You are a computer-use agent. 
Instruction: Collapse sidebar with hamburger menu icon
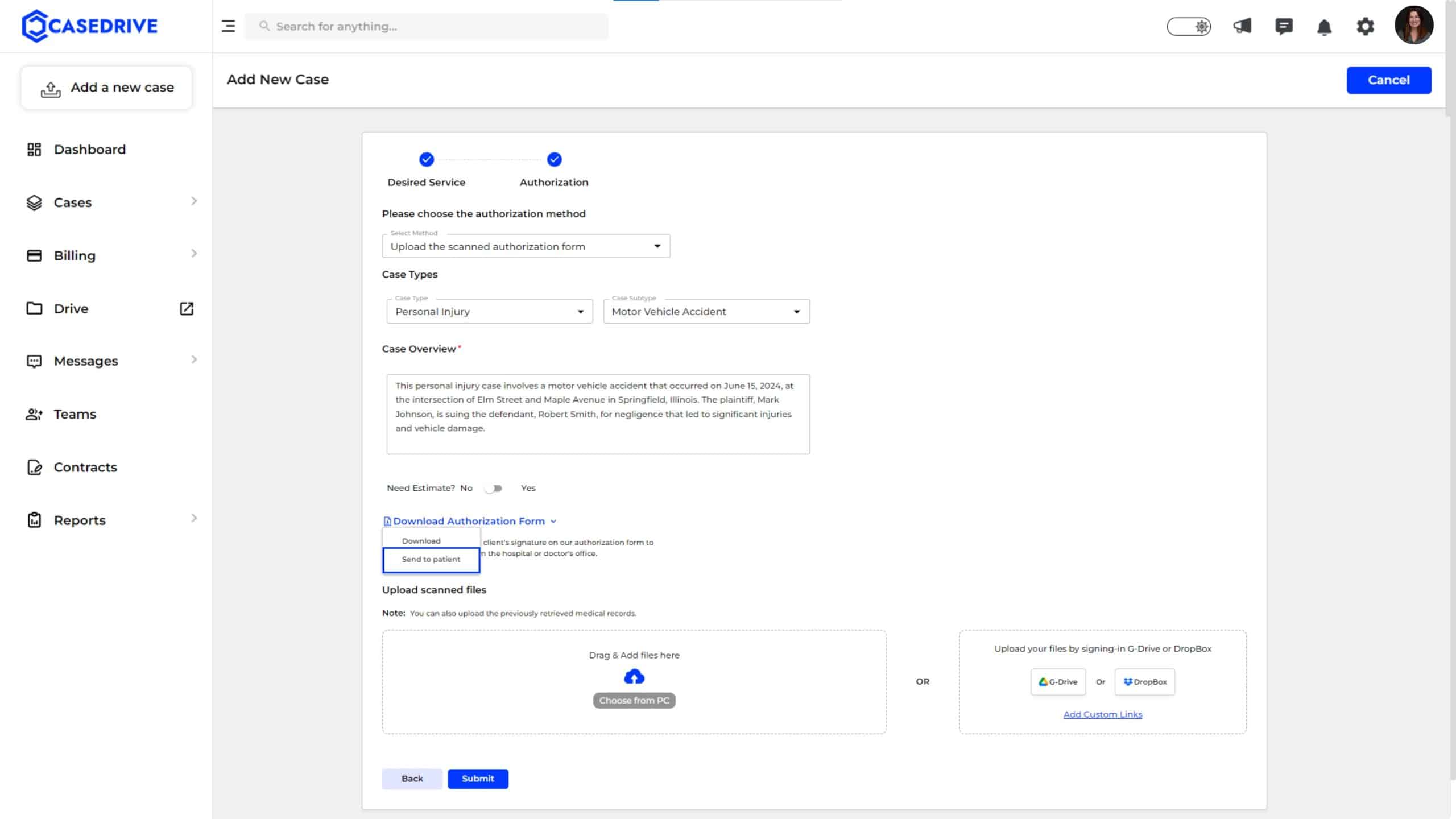pyautogui.click(x=228, y=26)
